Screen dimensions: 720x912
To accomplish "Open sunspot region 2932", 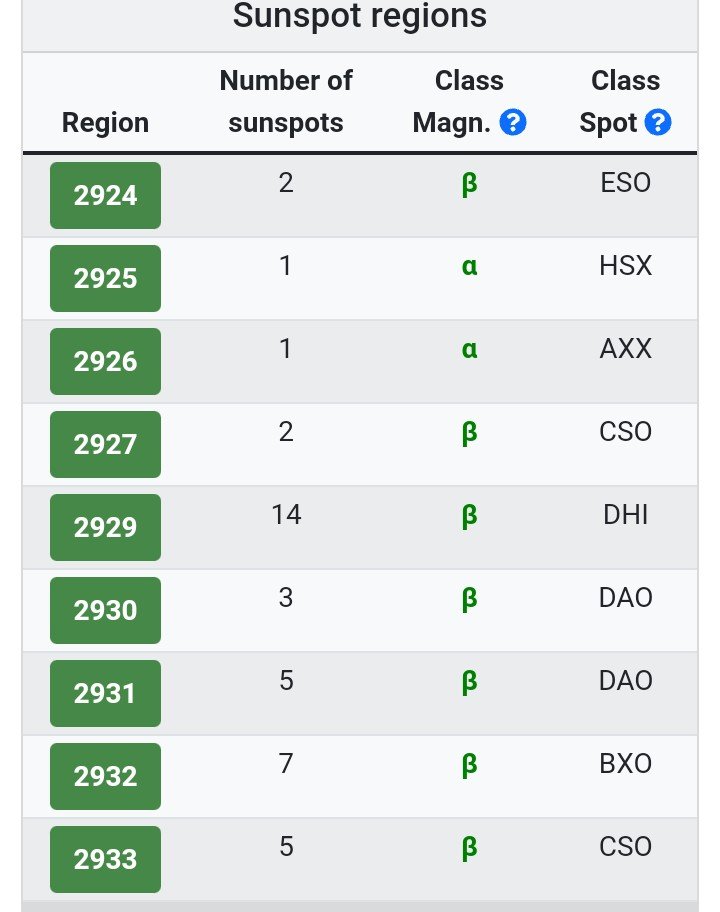I will click(x=105, y=776).
